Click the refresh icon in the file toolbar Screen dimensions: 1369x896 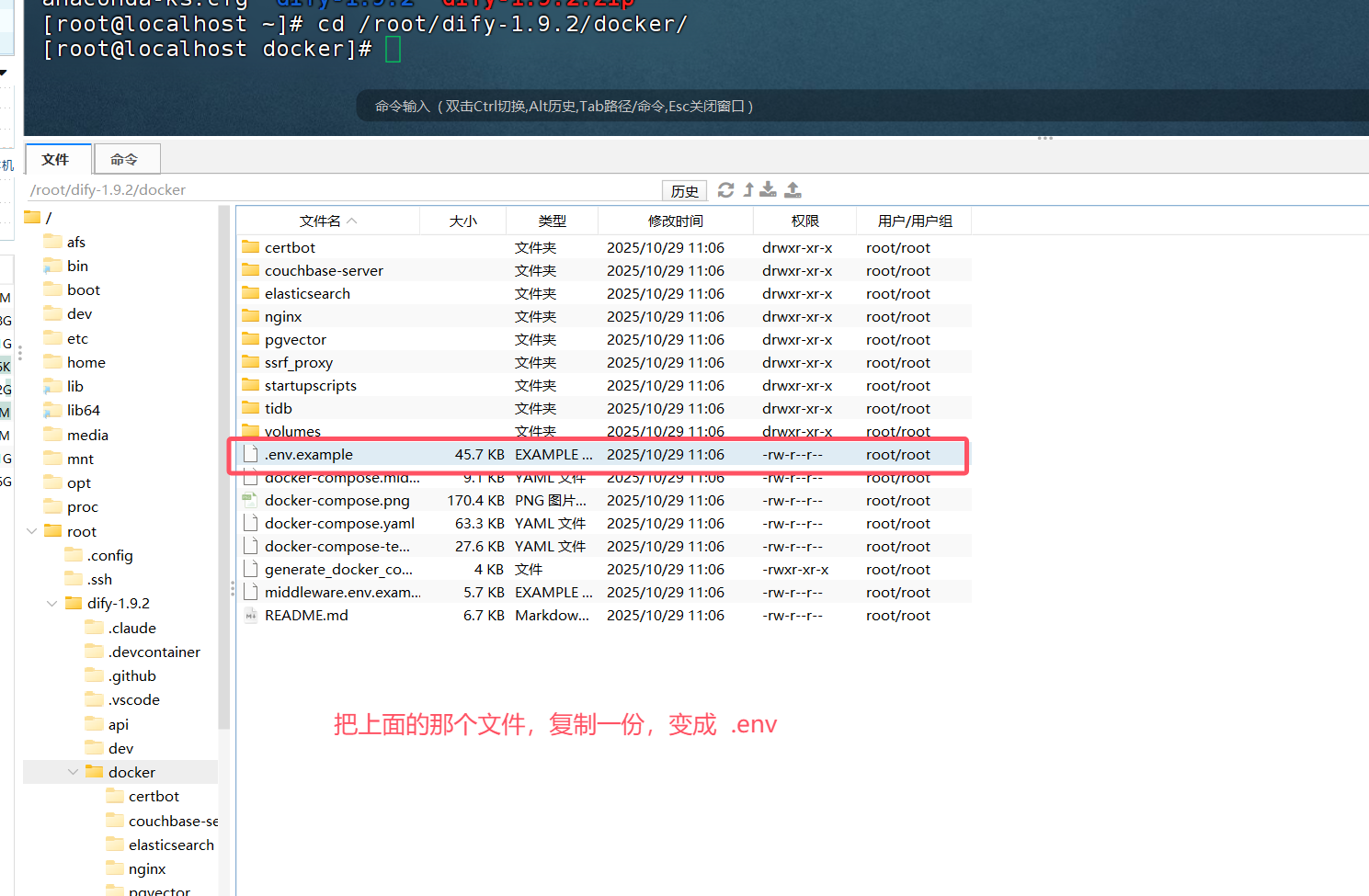tap(725, 190)
